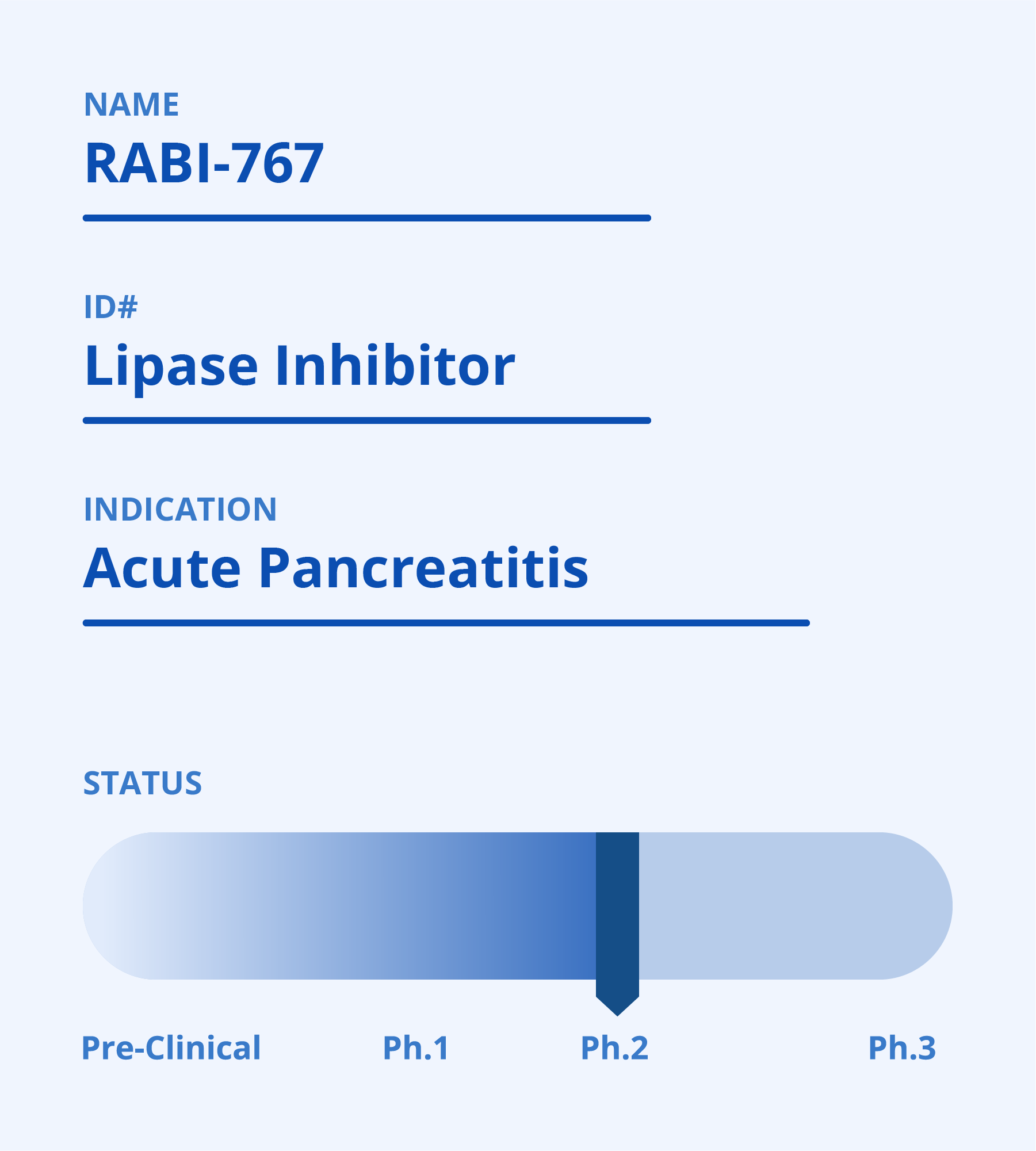Open the Lipase Inhibitor text
Image resolution: width=1036 pixels, height=1151 pixels.
click(300, 367)
